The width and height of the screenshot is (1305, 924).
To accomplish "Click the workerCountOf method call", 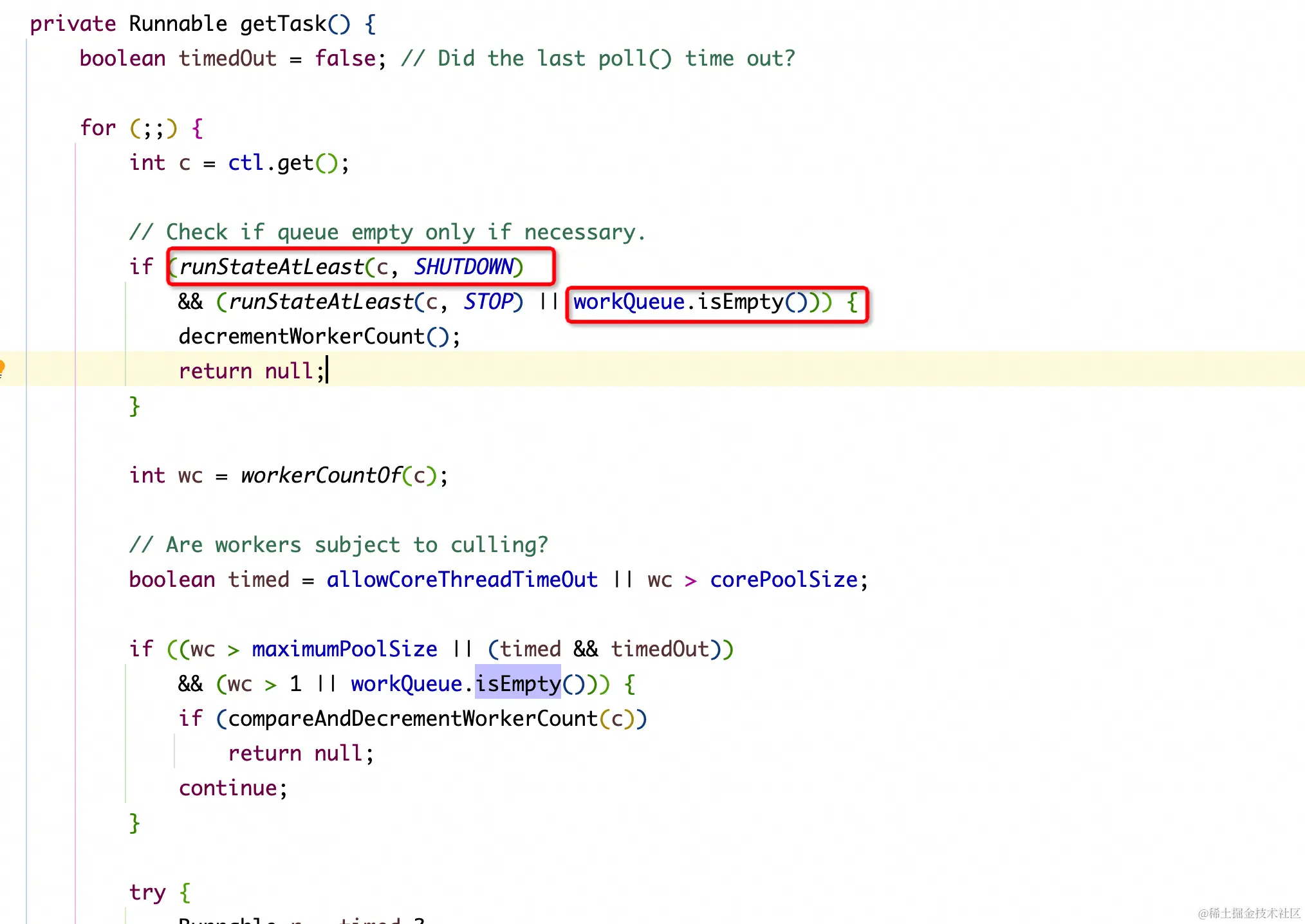I will point(321,476).
